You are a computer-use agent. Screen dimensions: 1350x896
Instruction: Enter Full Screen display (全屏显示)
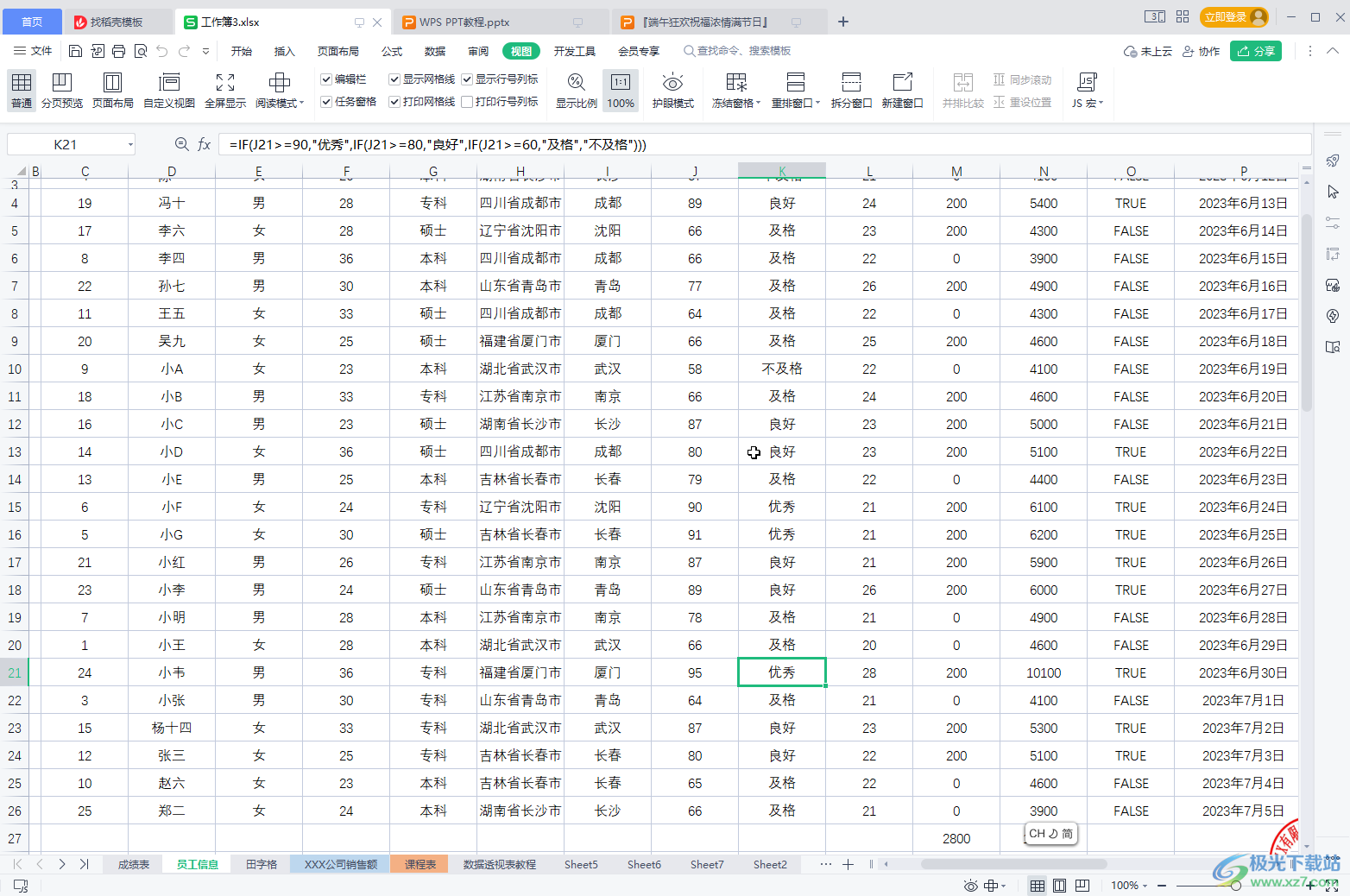[x=225, y=91]
